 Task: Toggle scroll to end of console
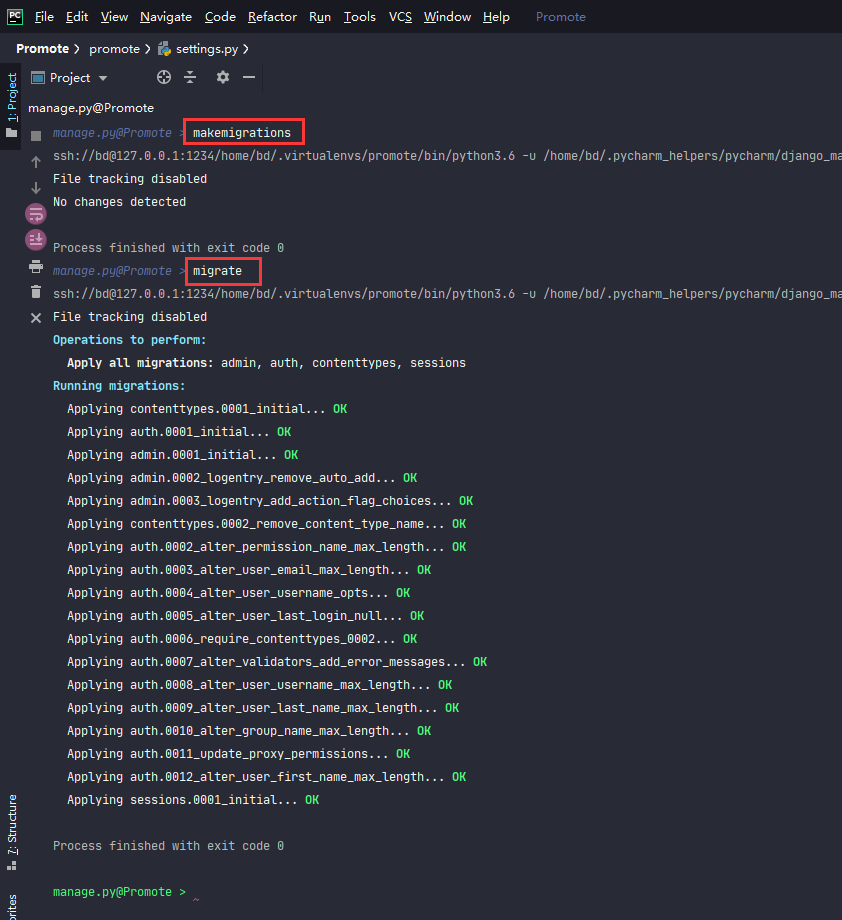[36, 239]
